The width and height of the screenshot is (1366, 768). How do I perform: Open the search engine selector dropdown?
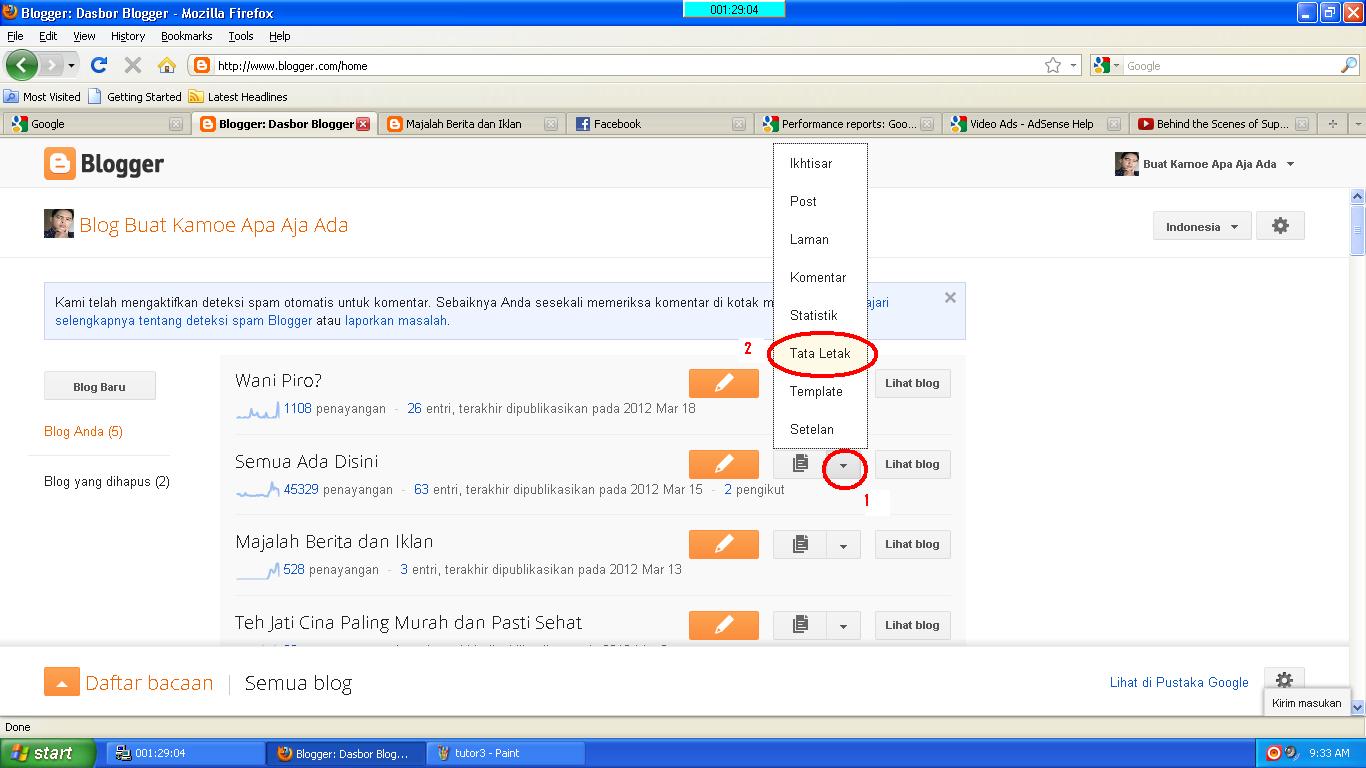point(1104,65)
